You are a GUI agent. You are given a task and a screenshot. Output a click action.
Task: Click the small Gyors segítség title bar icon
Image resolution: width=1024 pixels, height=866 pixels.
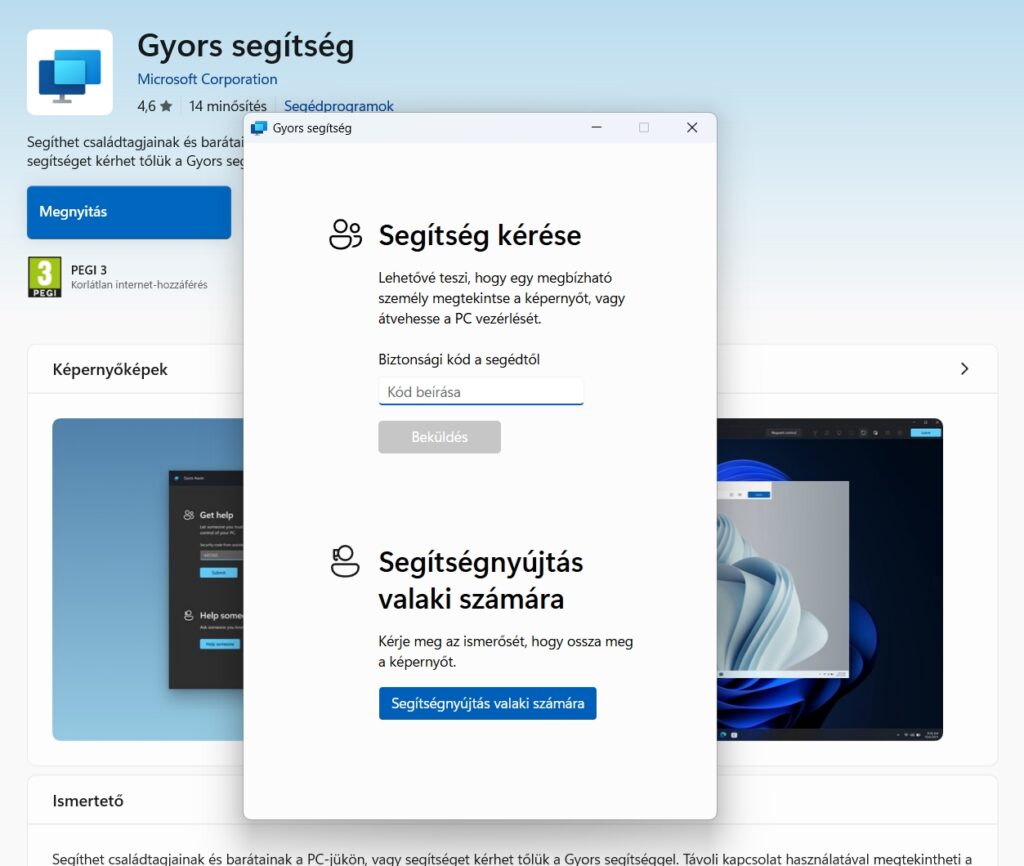point(259,128)
